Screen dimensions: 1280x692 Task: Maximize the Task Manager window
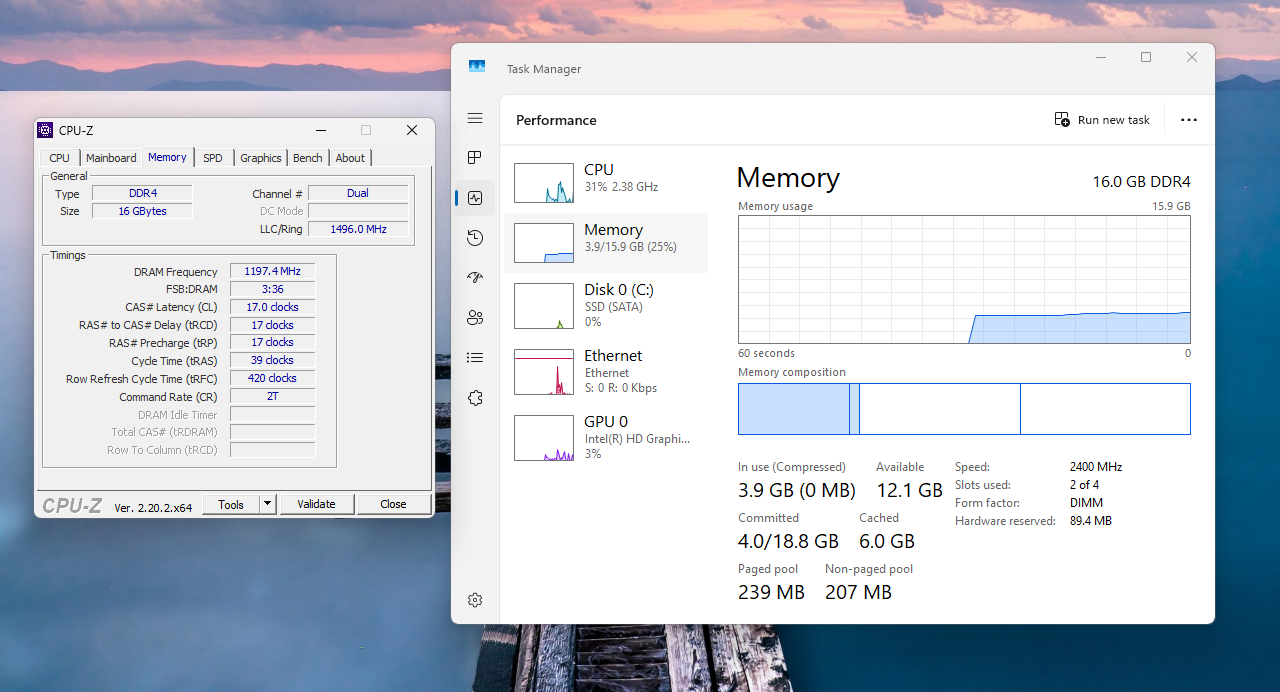coord(1146,57)
